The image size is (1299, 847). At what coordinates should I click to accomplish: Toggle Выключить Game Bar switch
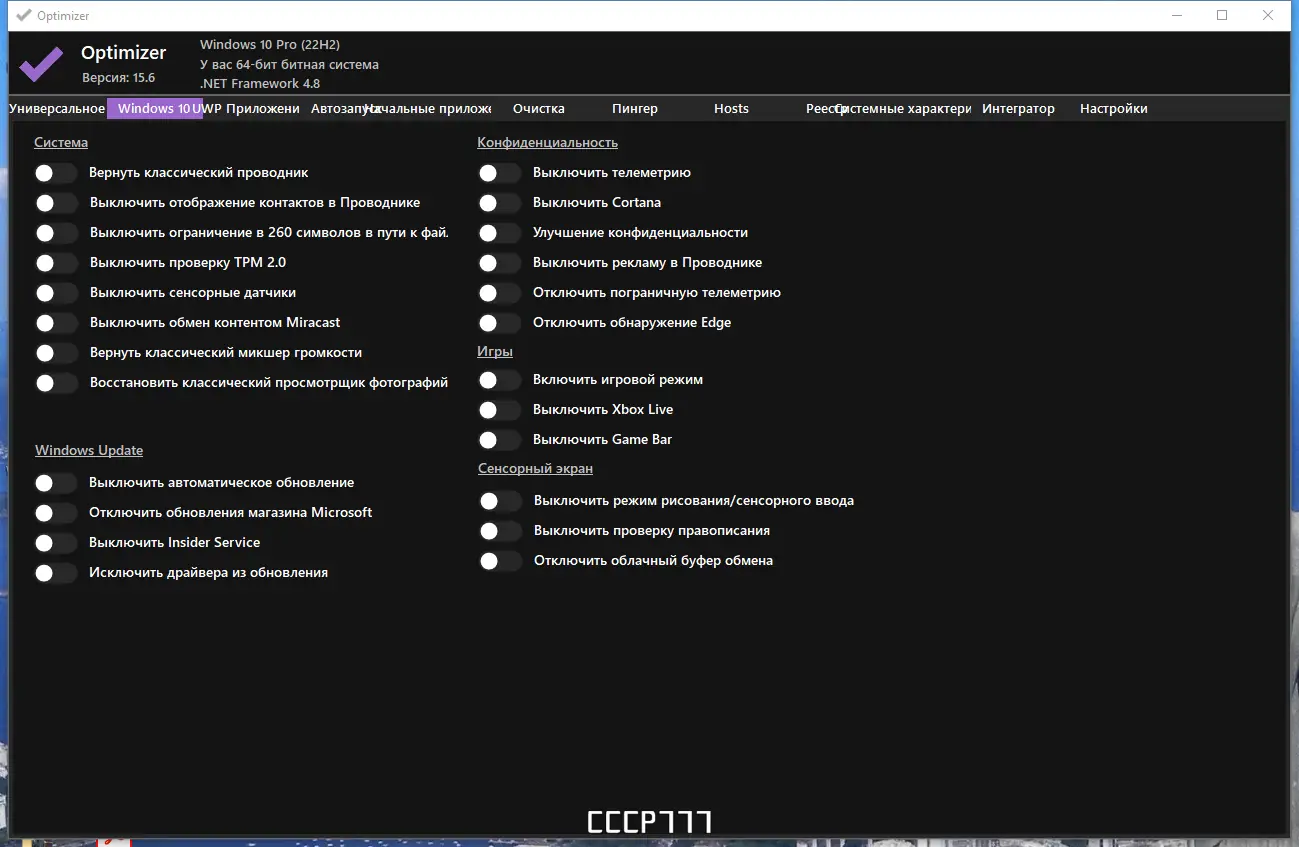tap(500, 440)
